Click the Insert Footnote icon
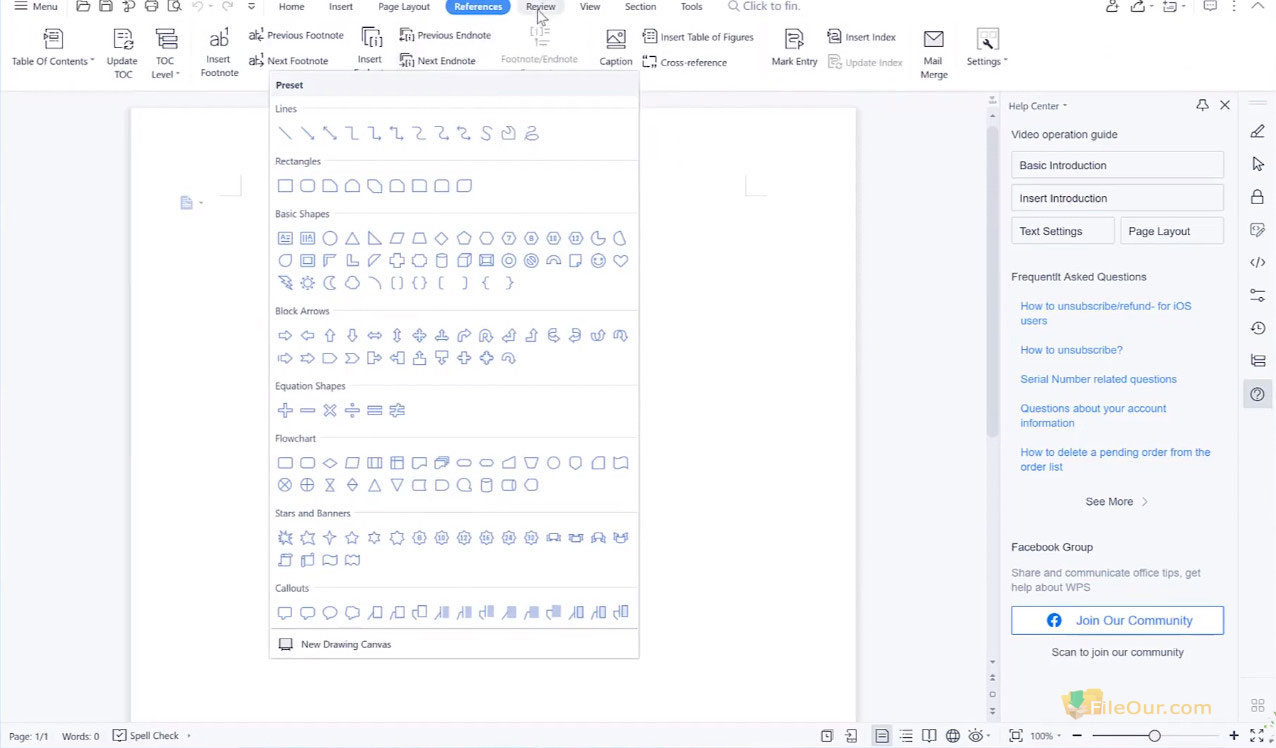The image size is (1276, 748). click(218, 40)
